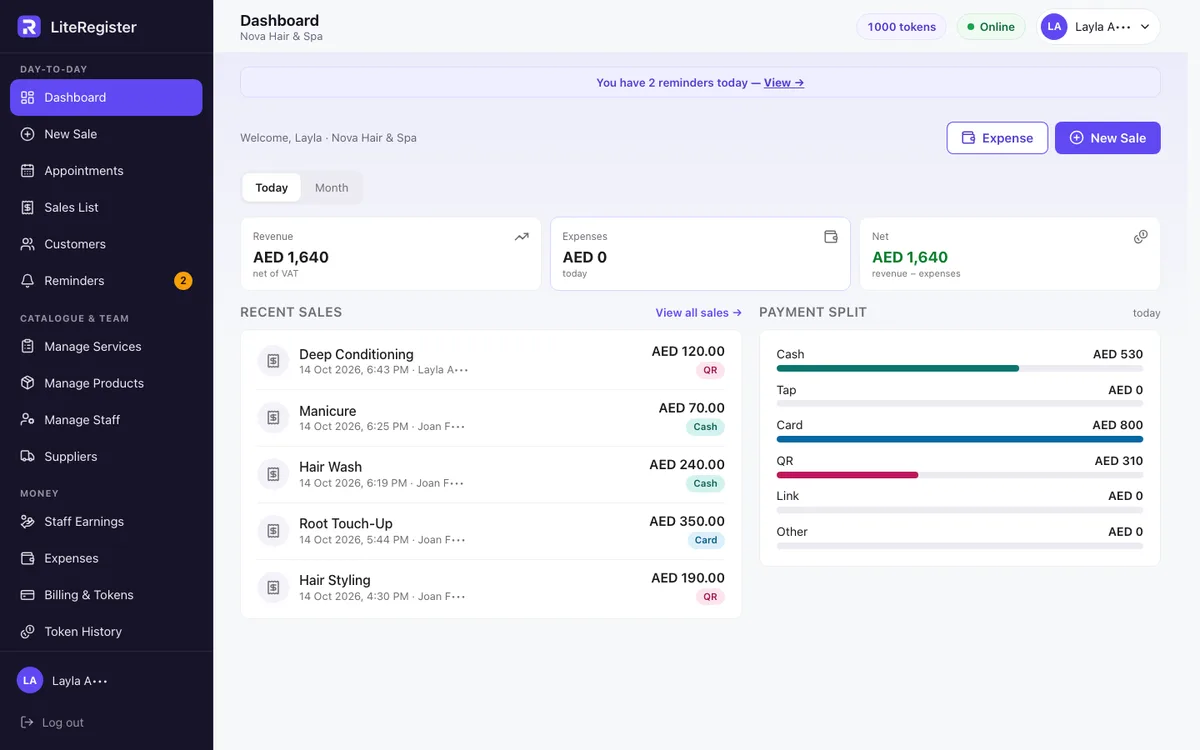
Task: Click the Reminders bell icon
Action: [28, 281]
